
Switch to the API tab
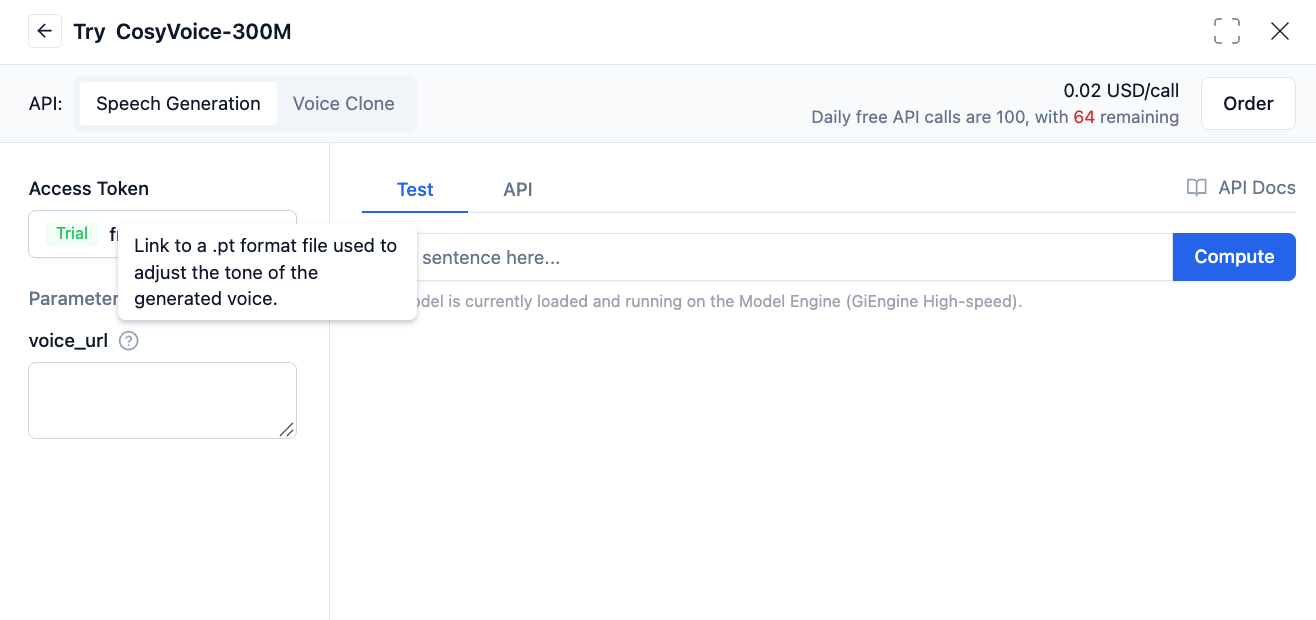tap(517, 190)
